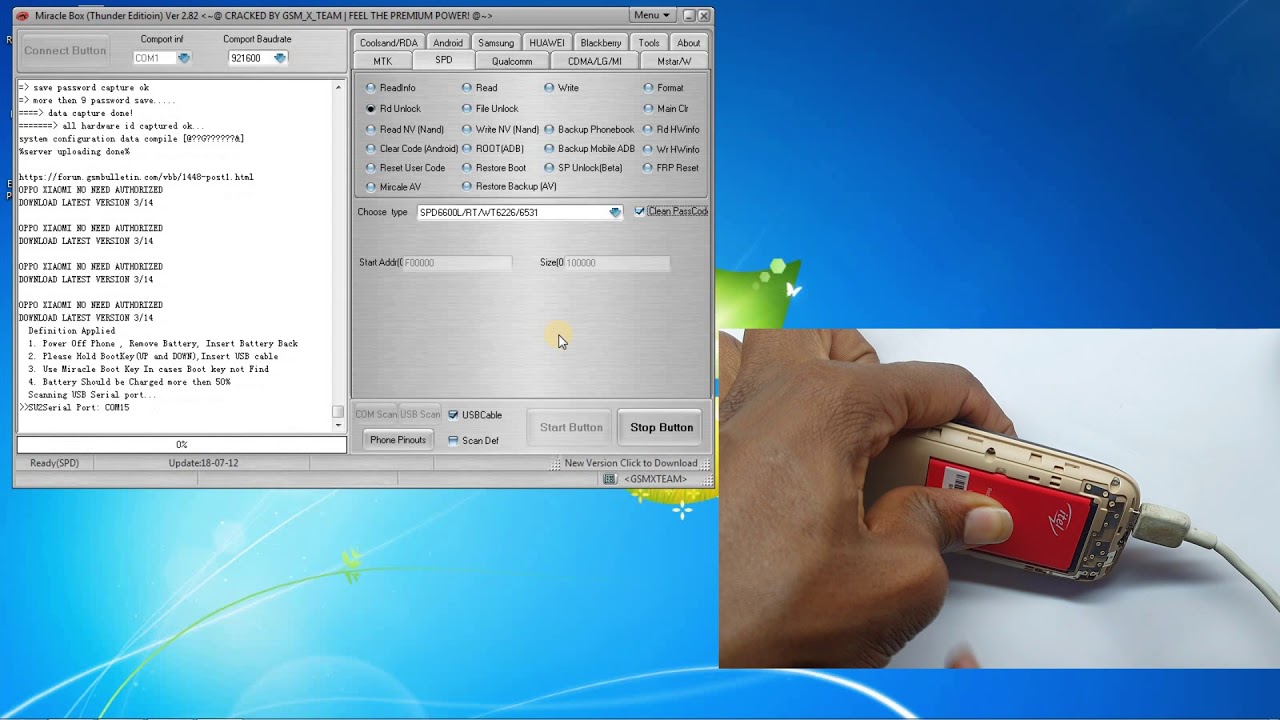
Task: Open the About tab
Action: point(688,43)
